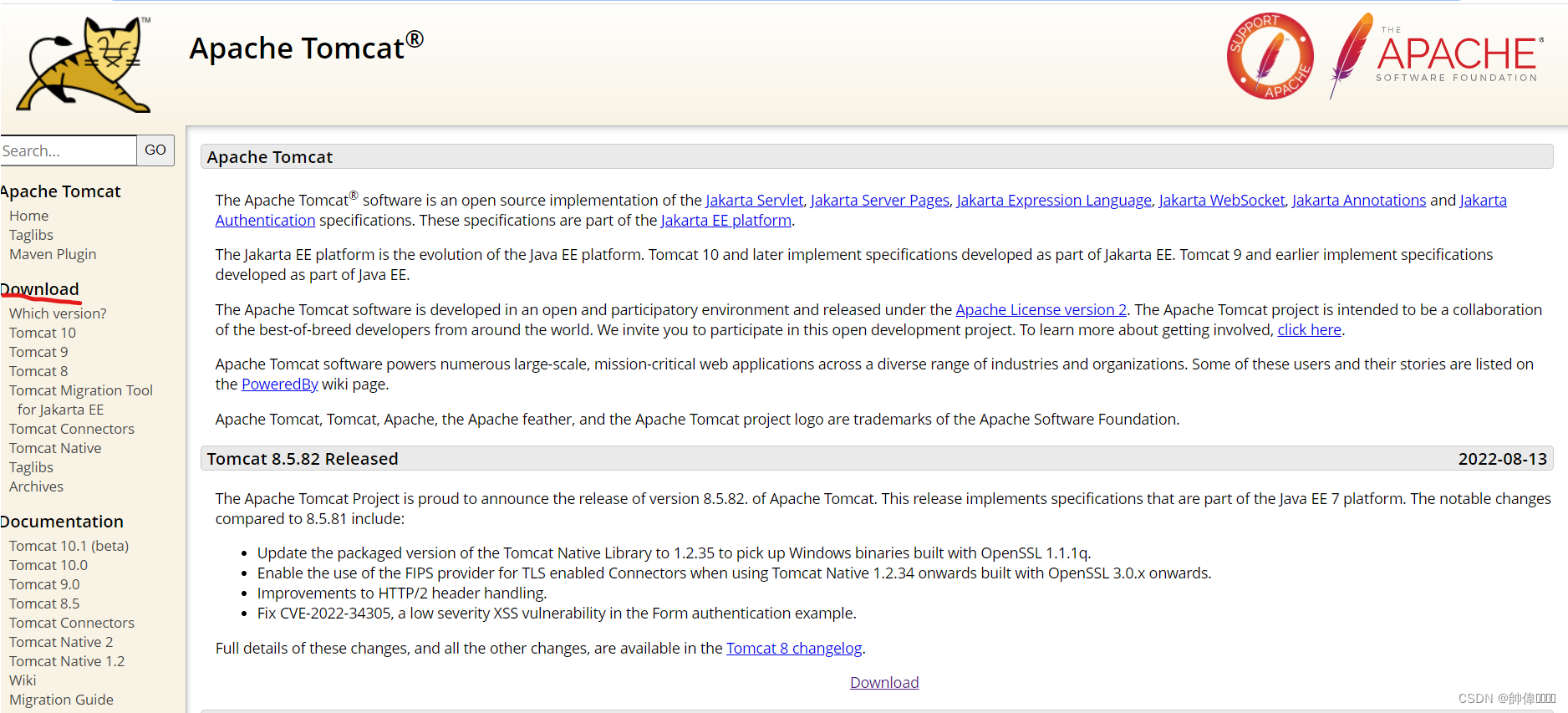
Task: Open Tomcat Native download link
Action: point(55,448)
